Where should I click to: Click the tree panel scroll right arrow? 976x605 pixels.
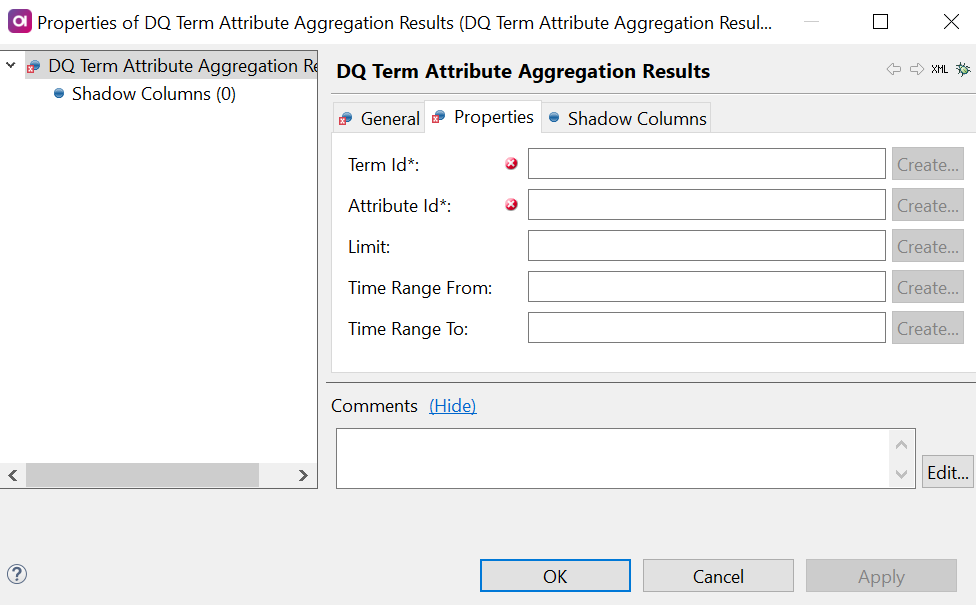click(303, 476)
